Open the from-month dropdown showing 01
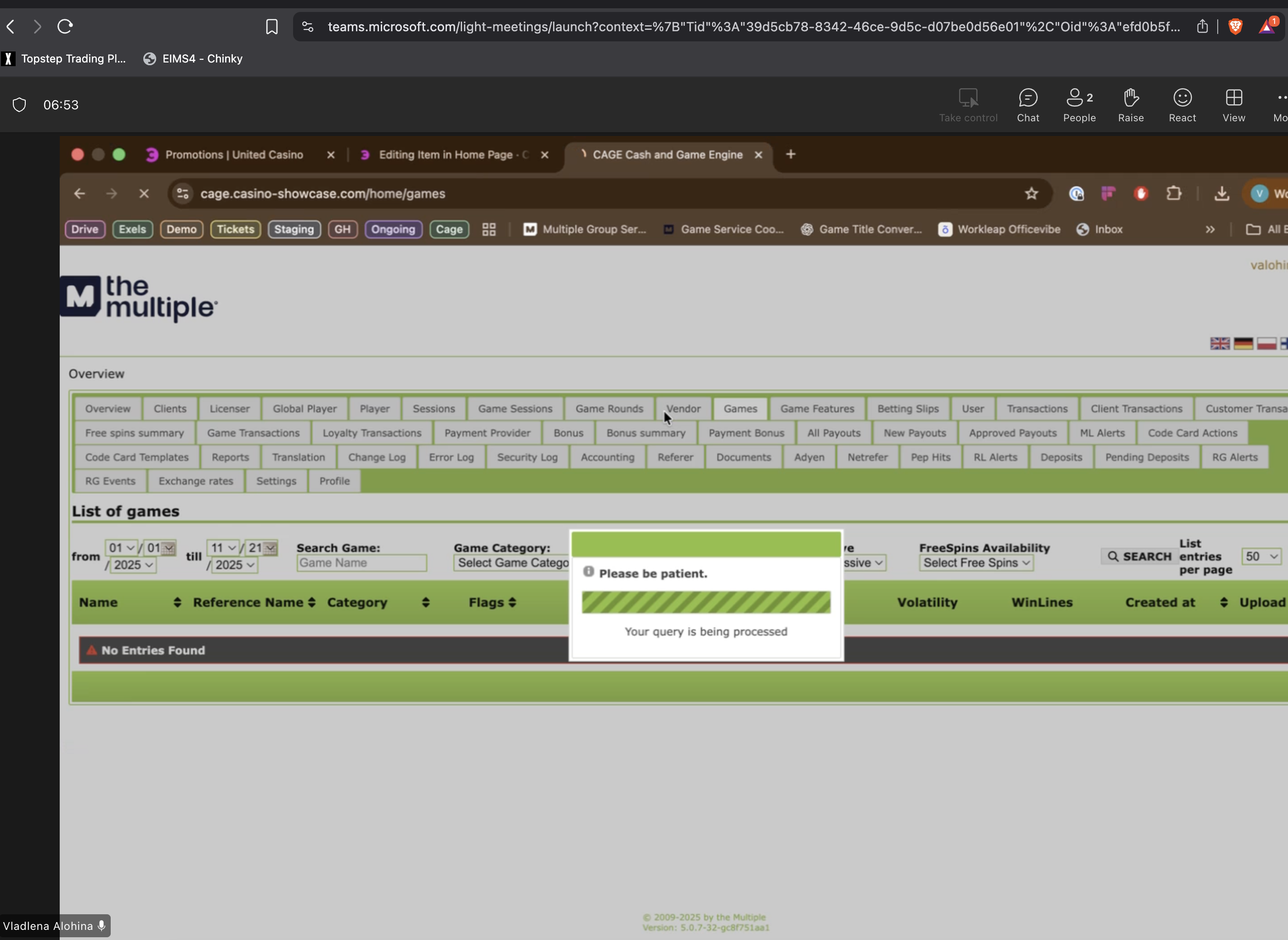The width and height of the screenshot is (1288, 940). [x=121, y=548]
